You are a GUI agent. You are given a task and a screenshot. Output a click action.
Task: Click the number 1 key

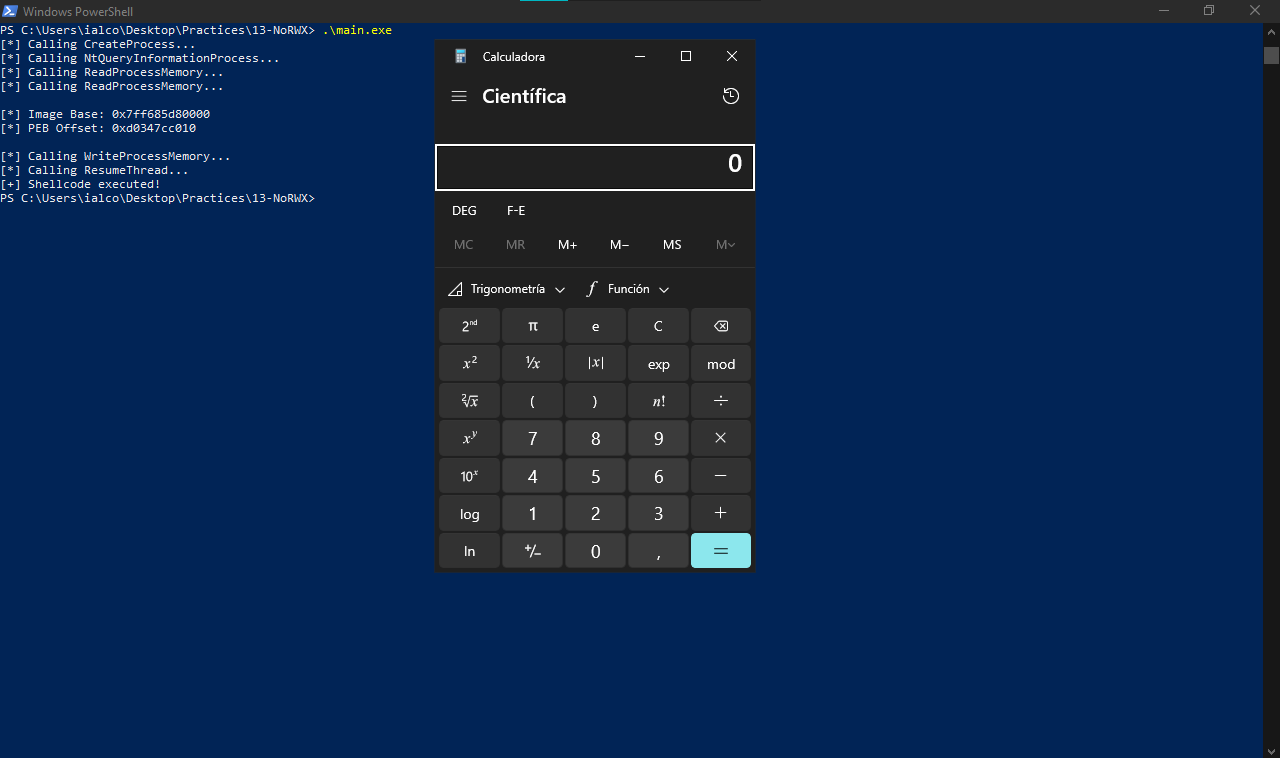pyautogui.click(x=532, y=513)
